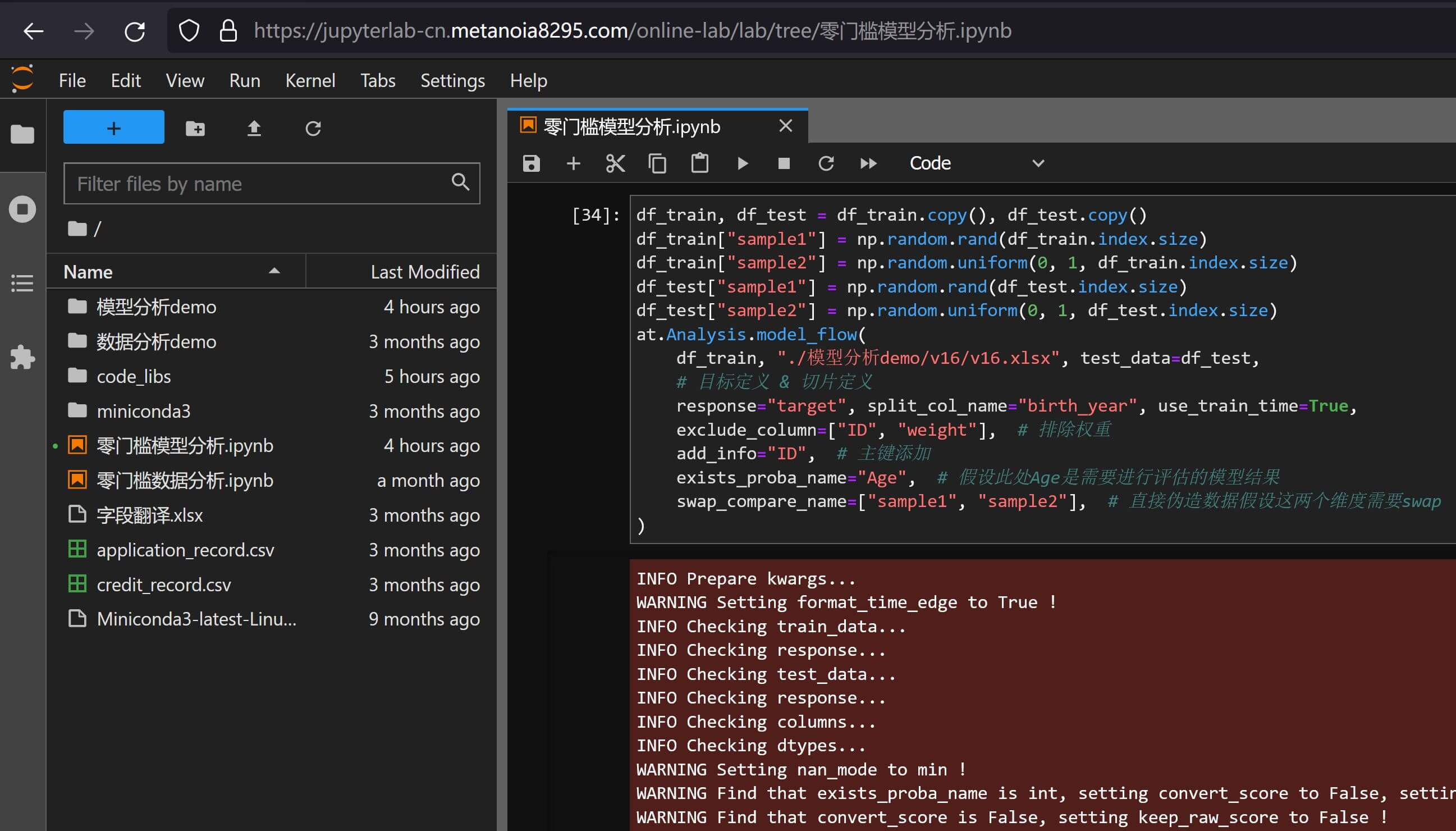Upload files with the upload icon

click(x=254, y=129)
